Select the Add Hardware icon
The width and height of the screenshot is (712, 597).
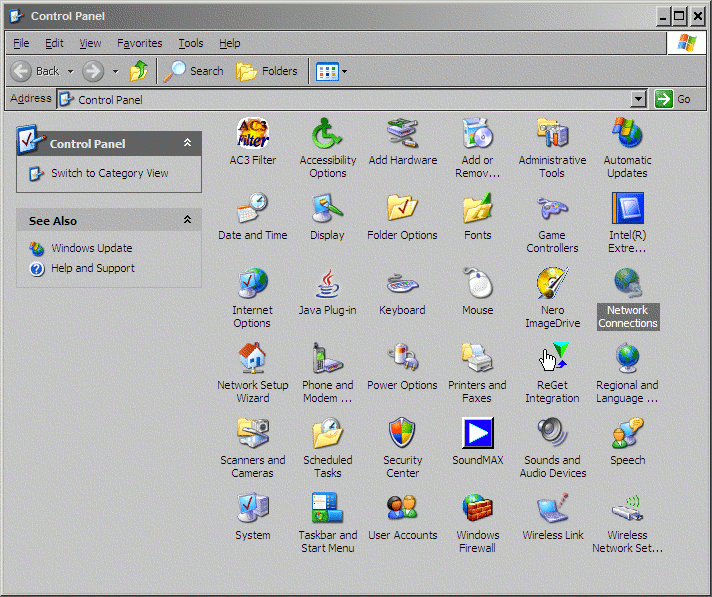point(402,133)
